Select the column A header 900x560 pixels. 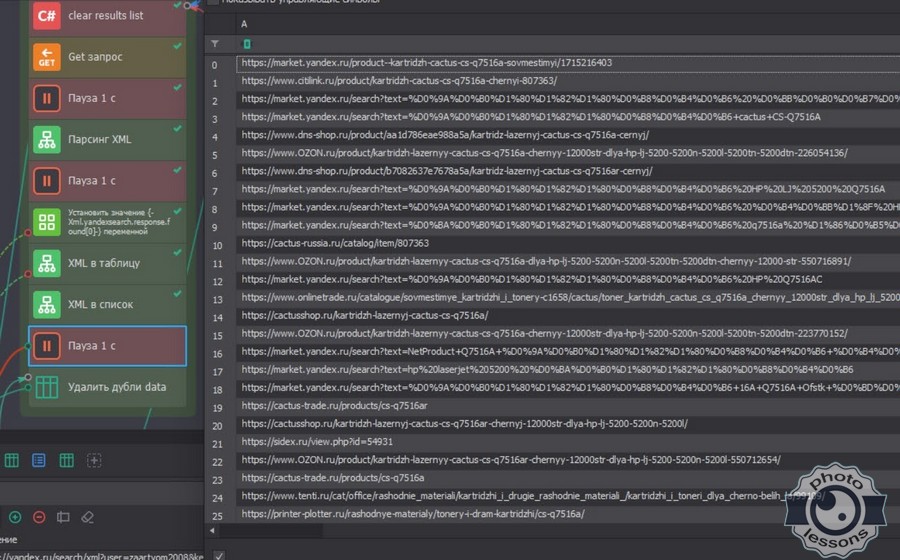[245, 24]
